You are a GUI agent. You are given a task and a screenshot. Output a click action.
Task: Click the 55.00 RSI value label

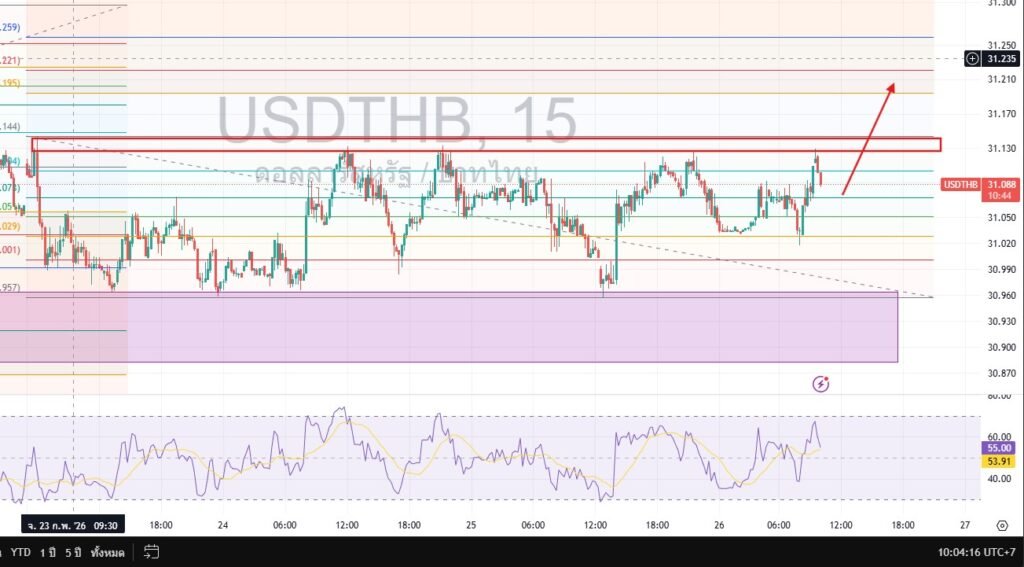(1000, 449)
